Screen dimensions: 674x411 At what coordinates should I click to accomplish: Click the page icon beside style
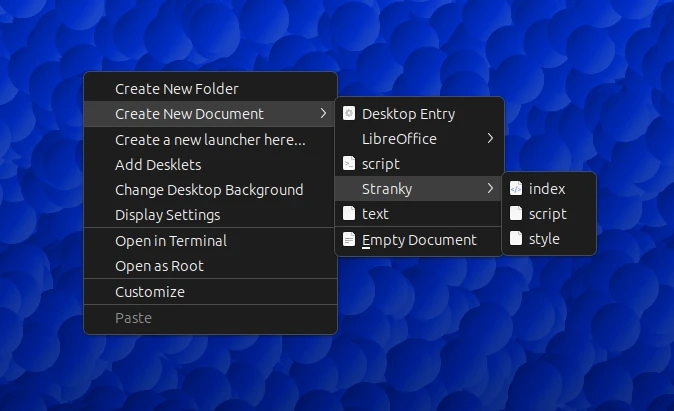pyautogui.click(x=516, y=238)
